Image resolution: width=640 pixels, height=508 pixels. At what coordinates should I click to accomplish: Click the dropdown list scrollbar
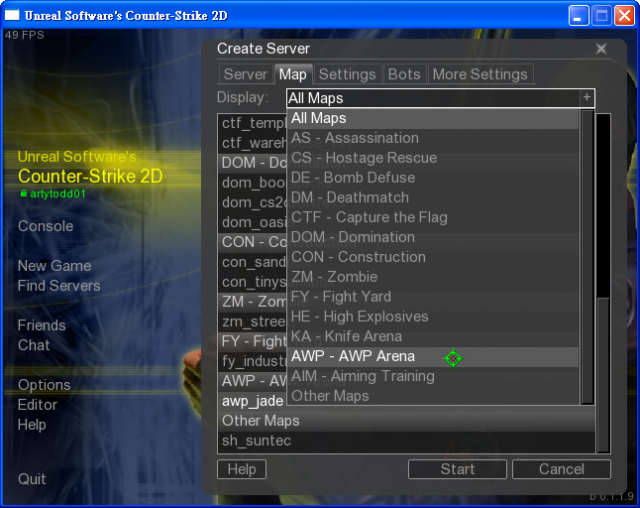pos(587,257)
